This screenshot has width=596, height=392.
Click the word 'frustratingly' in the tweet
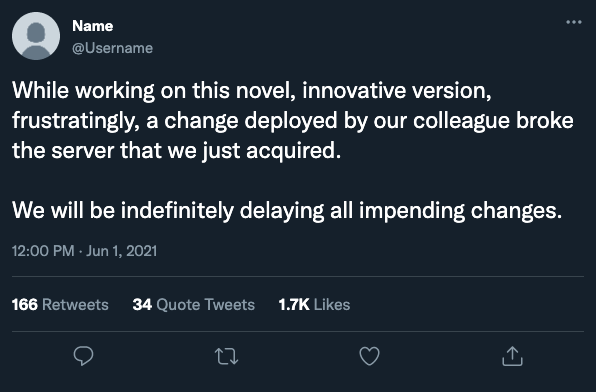(76, 121)
